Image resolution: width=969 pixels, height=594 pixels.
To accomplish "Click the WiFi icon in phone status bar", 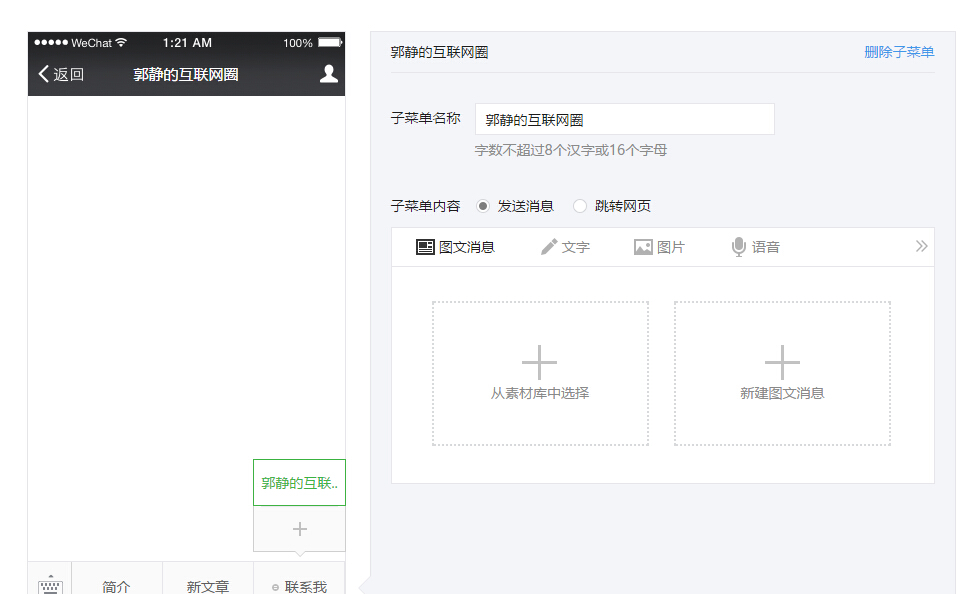I will click(x=121, y=43).
